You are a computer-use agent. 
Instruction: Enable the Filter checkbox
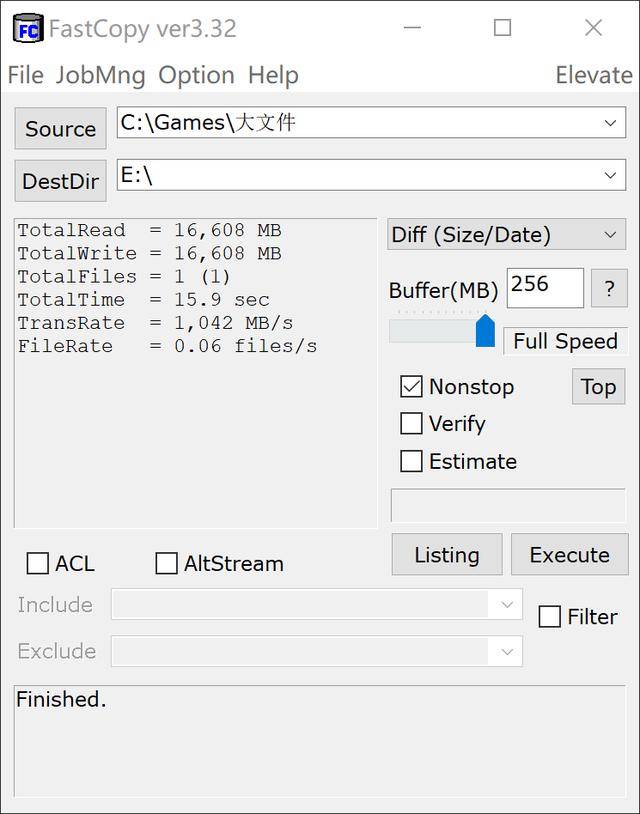[x=549, y=617]
